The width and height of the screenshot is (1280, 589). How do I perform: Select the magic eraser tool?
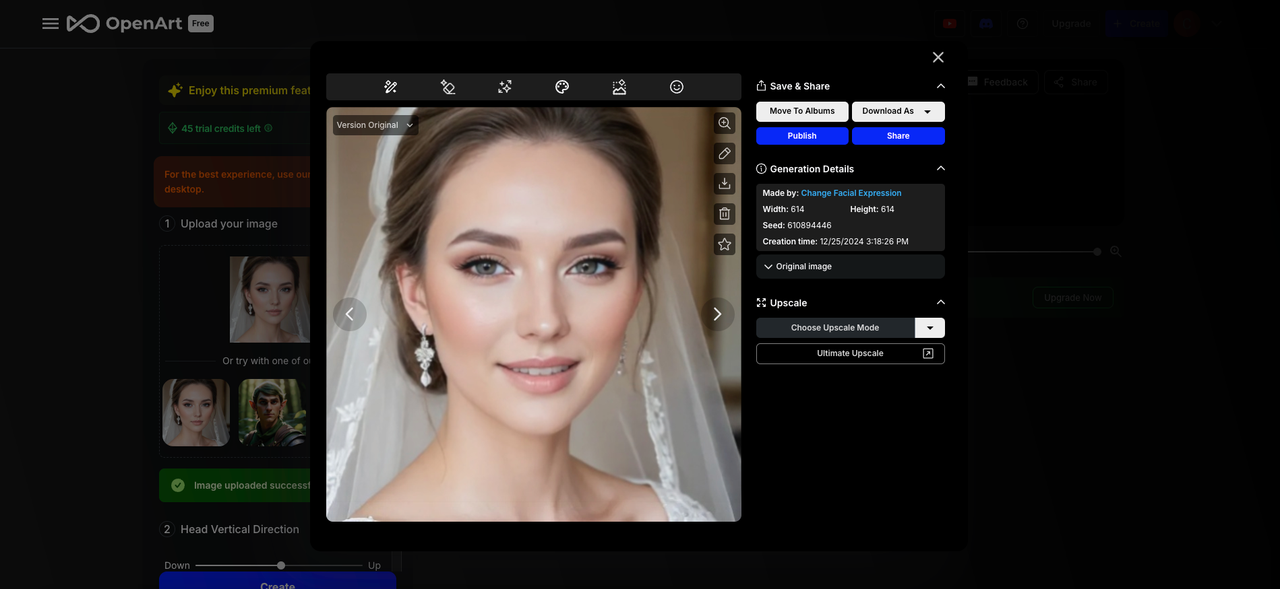(448, 87)
